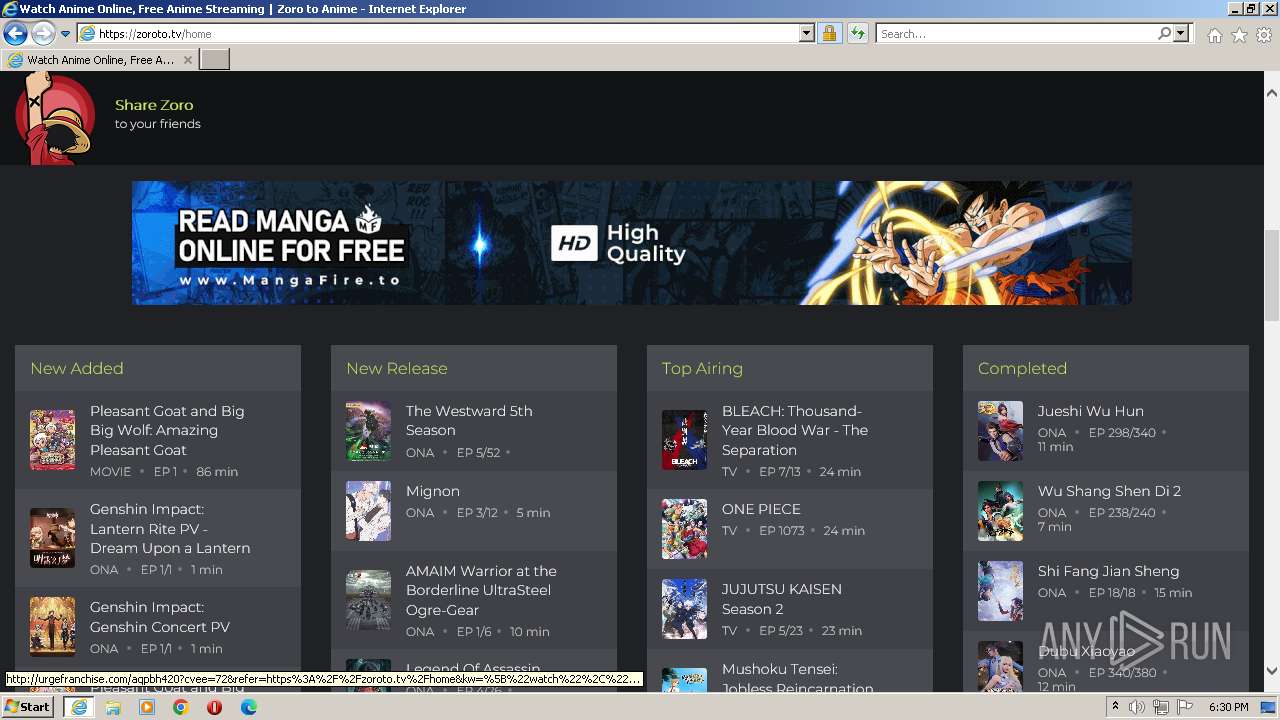This screenshot has height=720, width=1280.
Task: Open the Windows Start button
Action: pos(28,707)
